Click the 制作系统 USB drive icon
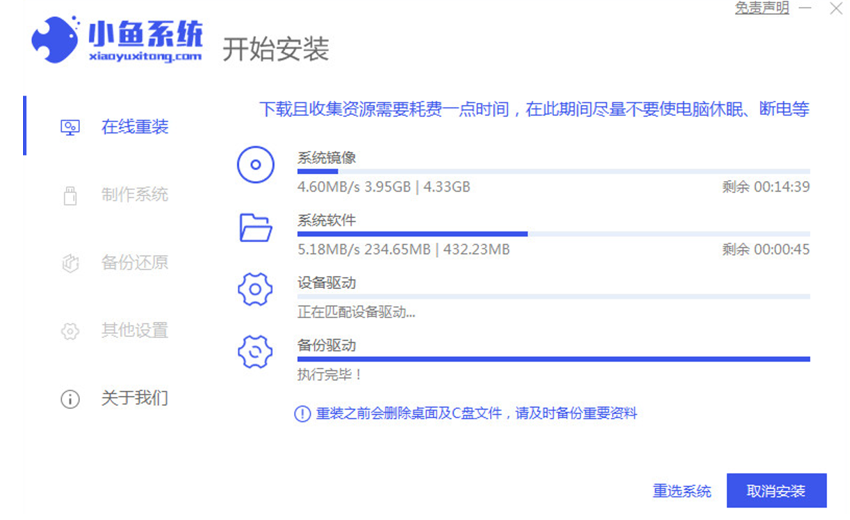Image resolution: width=850 pixels, height=520 pixels. (x=70, y=195)
